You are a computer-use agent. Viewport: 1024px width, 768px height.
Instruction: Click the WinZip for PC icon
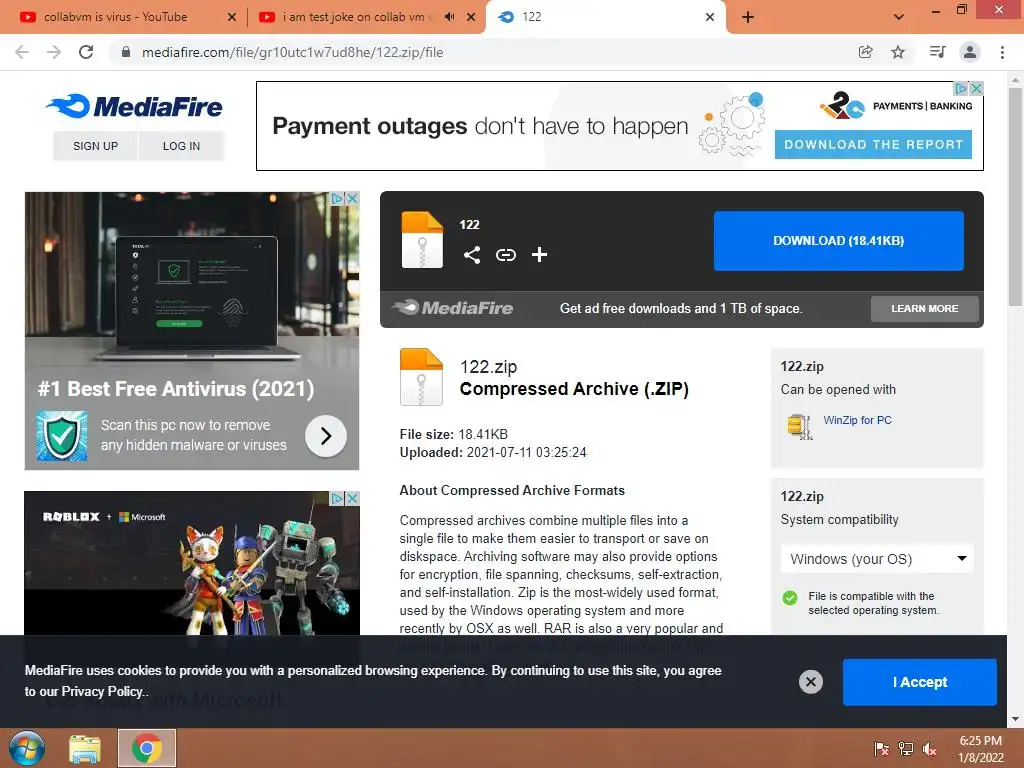coord(799,426)
